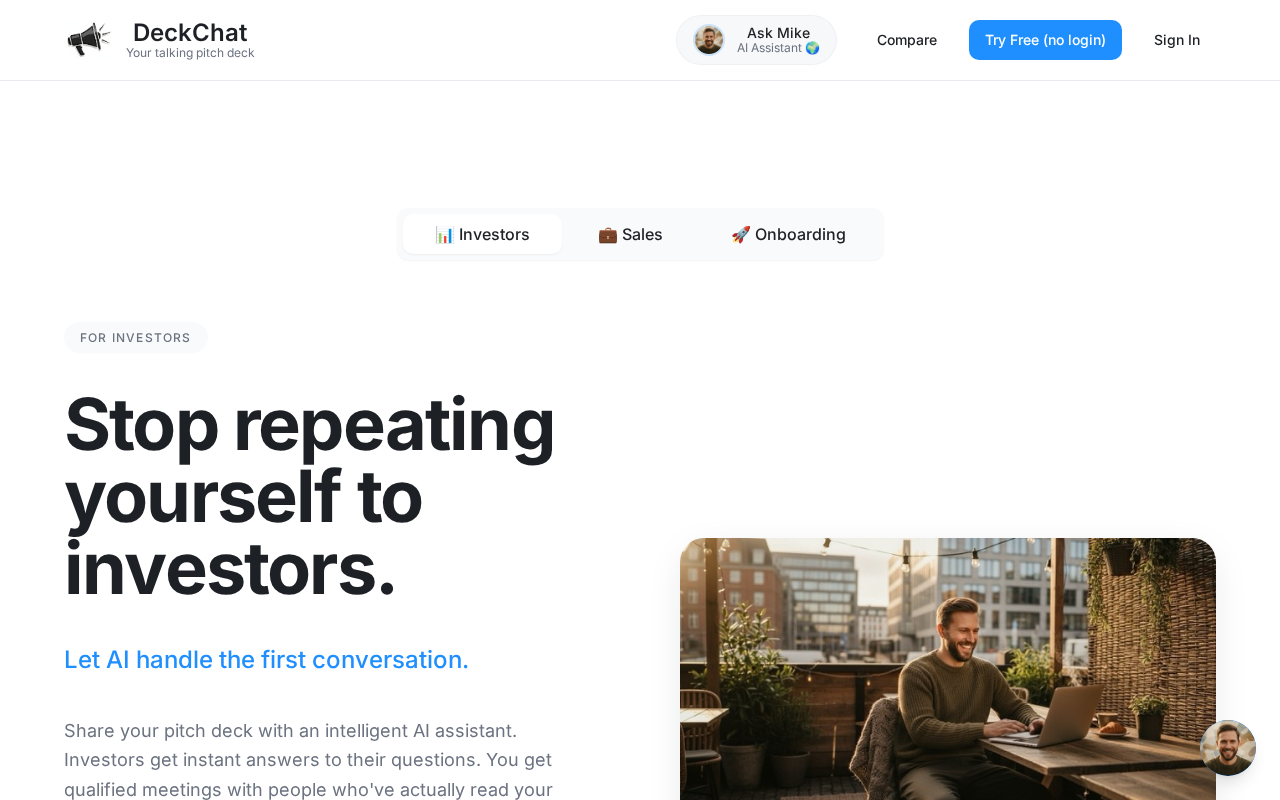Screen dimensions: 1280x800
Task: Click the rocket icon on Onboarding tab
Action: click(x=741, y=234)
